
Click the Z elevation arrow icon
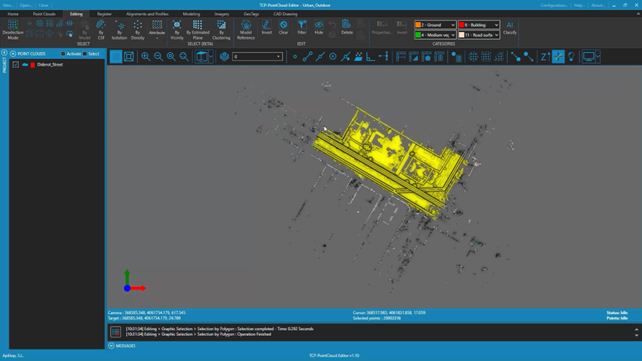click(545, 56)
